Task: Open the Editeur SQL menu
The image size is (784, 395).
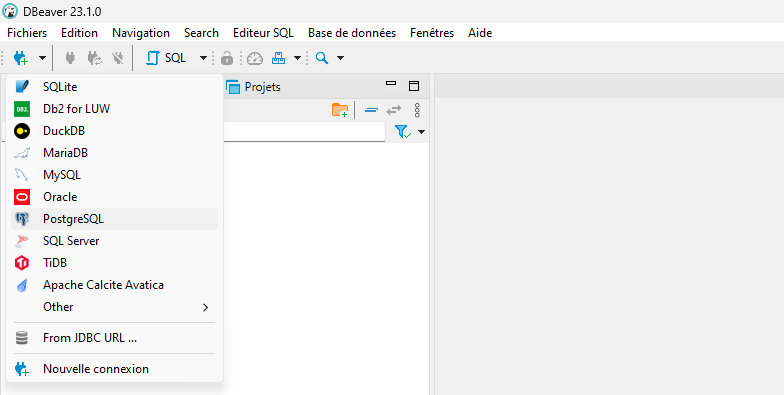Action: click(x=263, y=33)
